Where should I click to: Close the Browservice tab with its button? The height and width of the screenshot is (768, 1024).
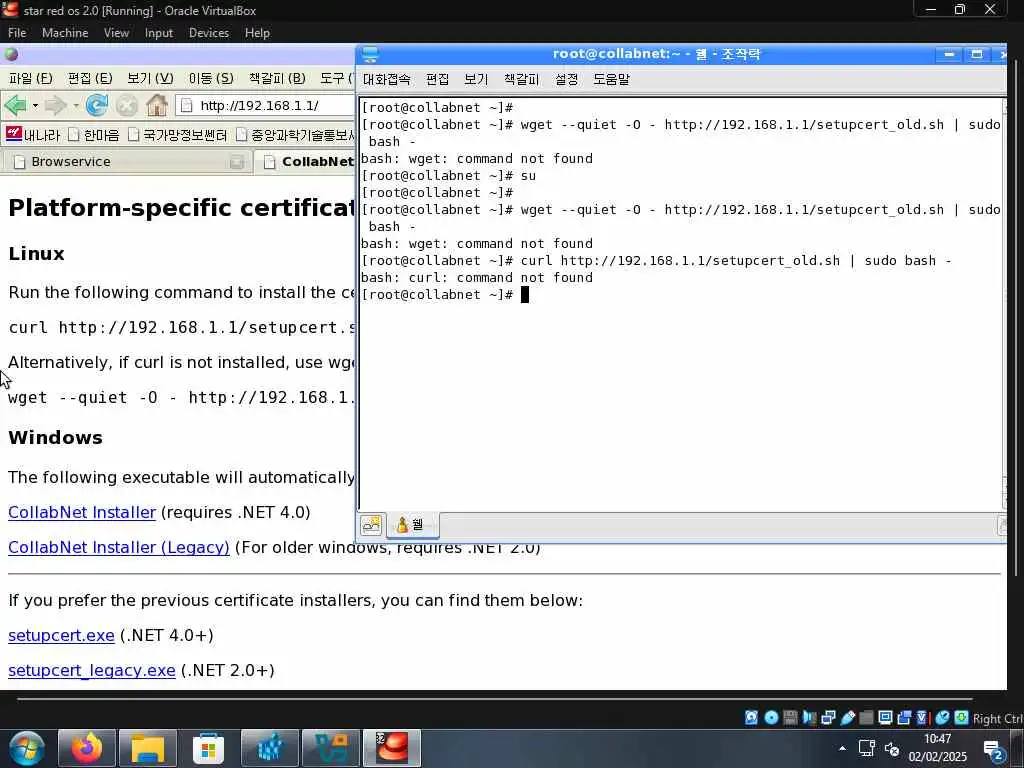pos(236,162)
